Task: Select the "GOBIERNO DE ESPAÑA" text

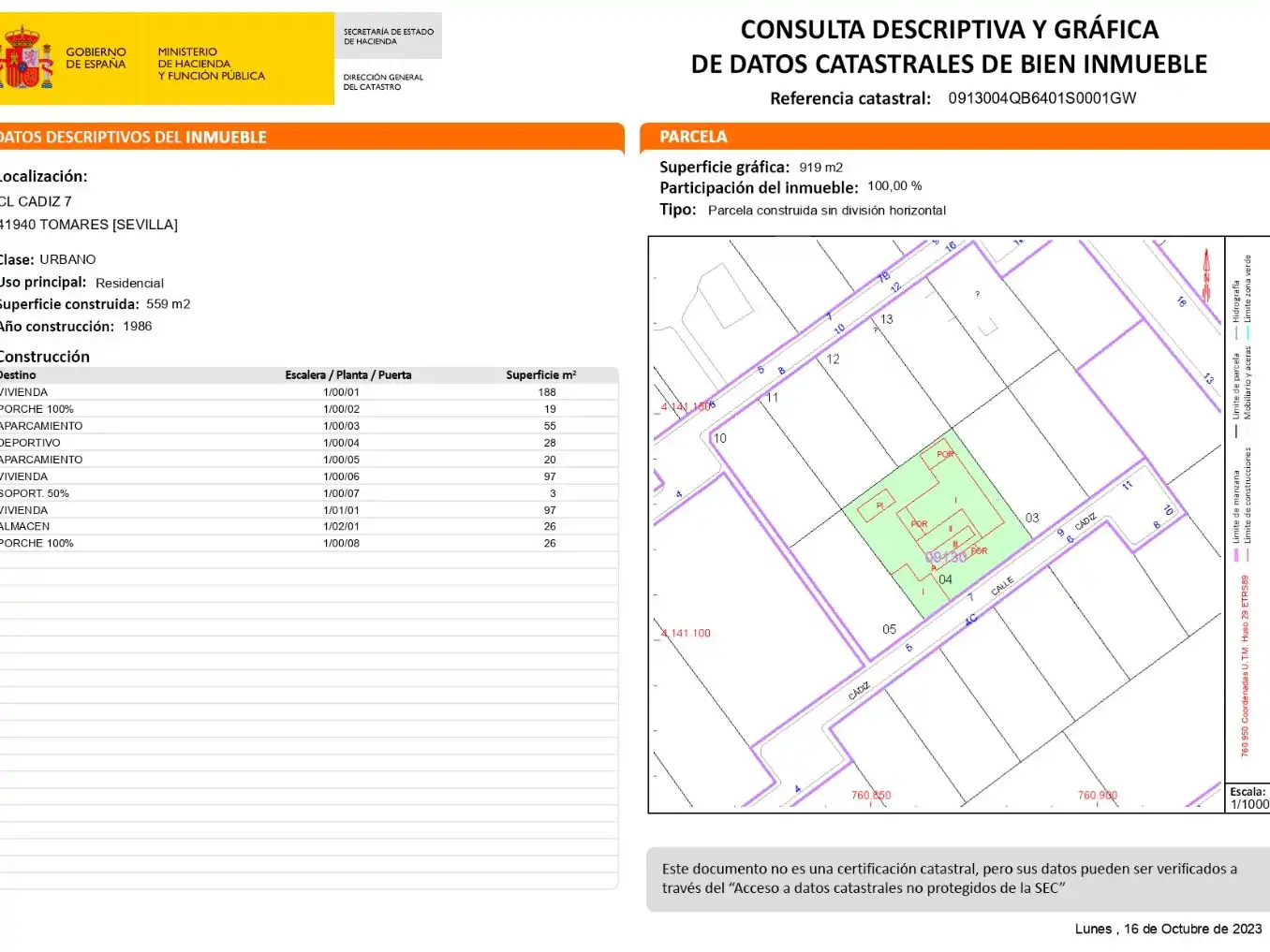Action: pos(96,58)
